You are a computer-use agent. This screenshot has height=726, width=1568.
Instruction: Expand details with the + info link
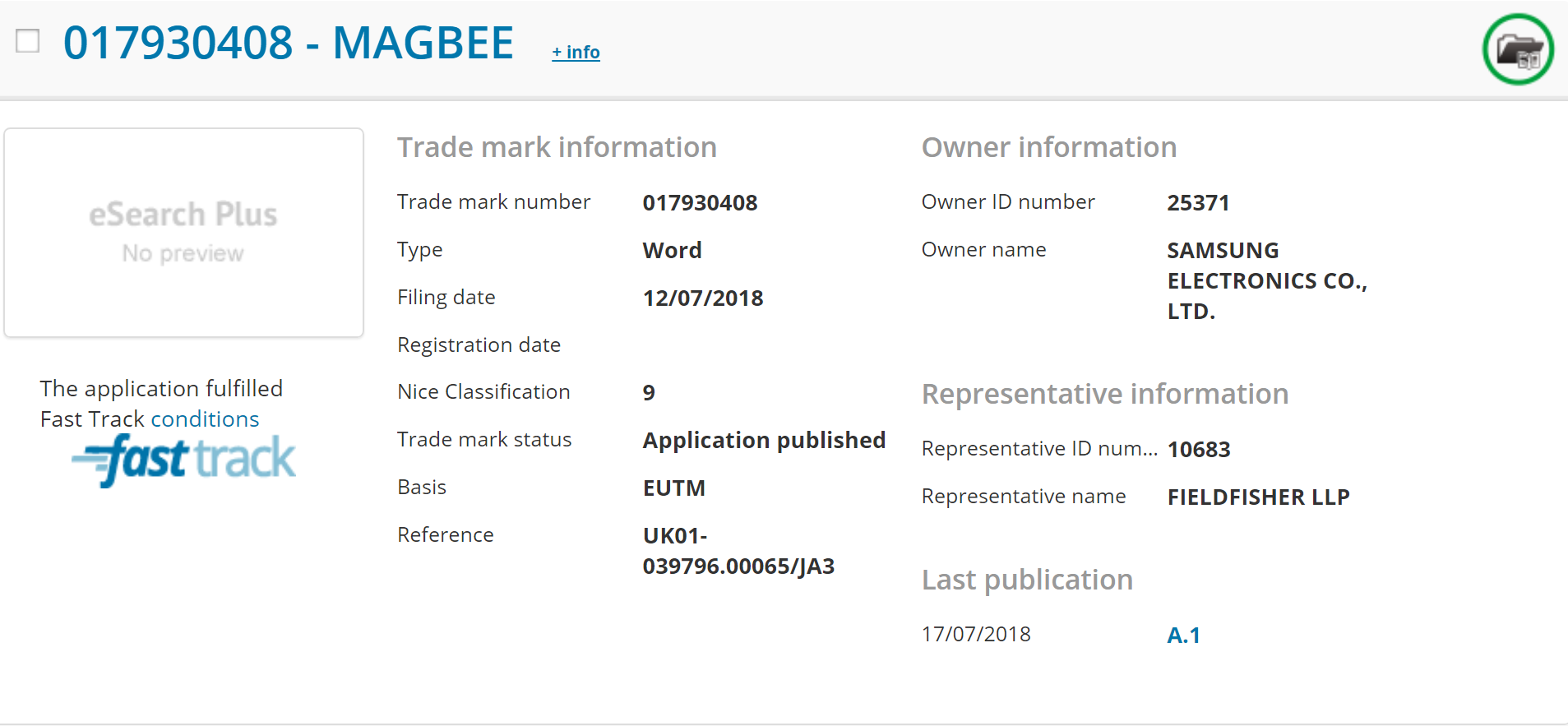576,53
